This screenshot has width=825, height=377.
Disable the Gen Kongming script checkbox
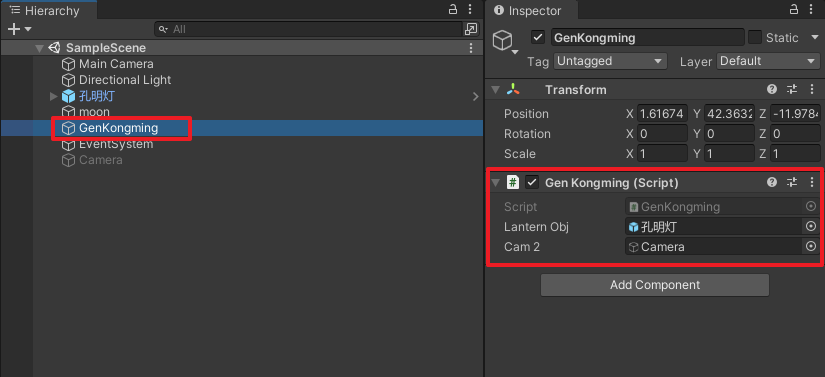[532, 182]
